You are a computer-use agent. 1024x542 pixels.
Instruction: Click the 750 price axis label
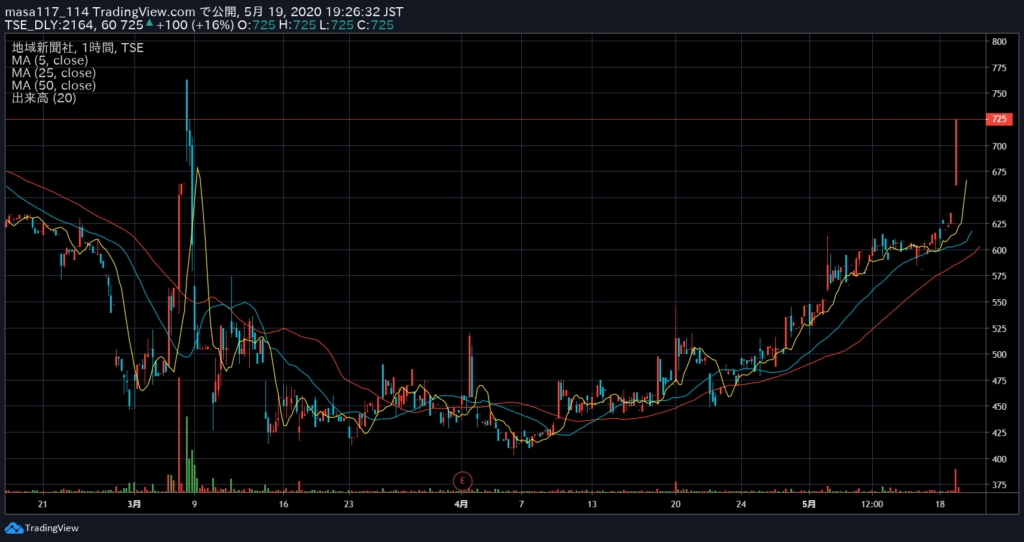click(999, 93)
